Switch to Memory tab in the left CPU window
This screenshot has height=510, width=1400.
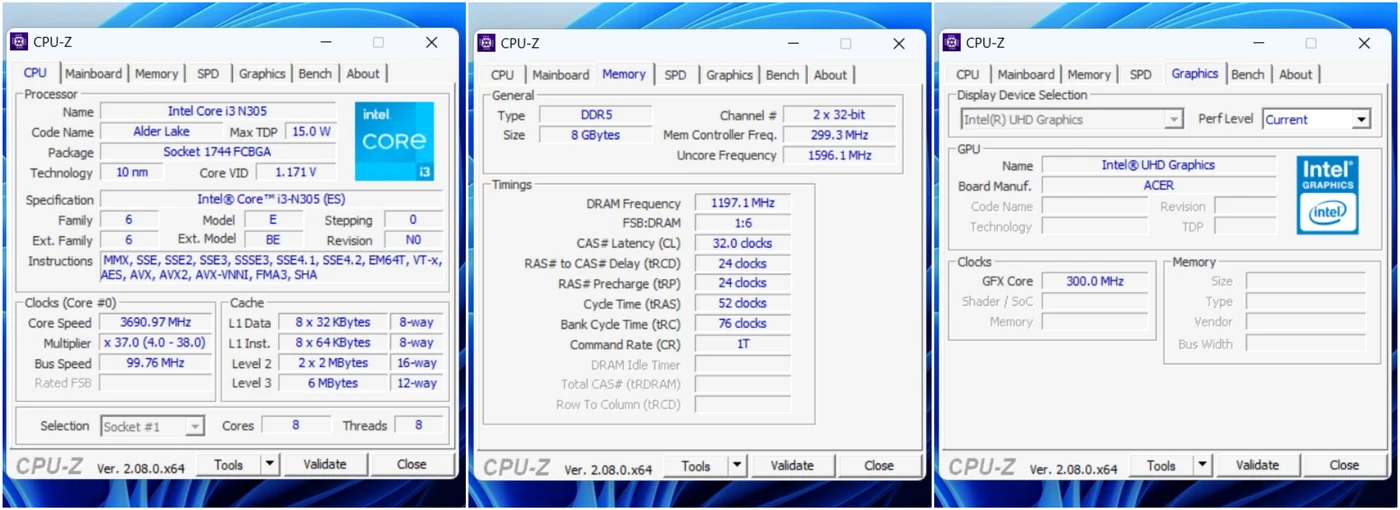(x=156, y=74)
